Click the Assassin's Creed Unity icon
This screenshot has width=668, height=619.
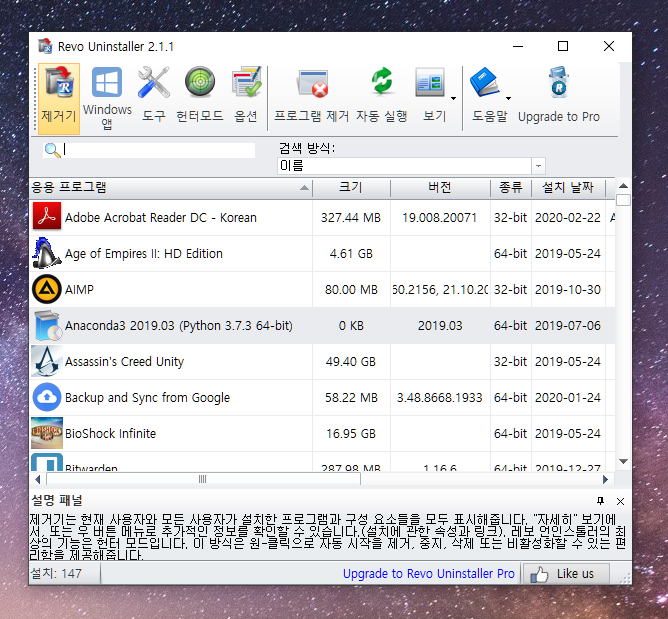click(47, 361)
